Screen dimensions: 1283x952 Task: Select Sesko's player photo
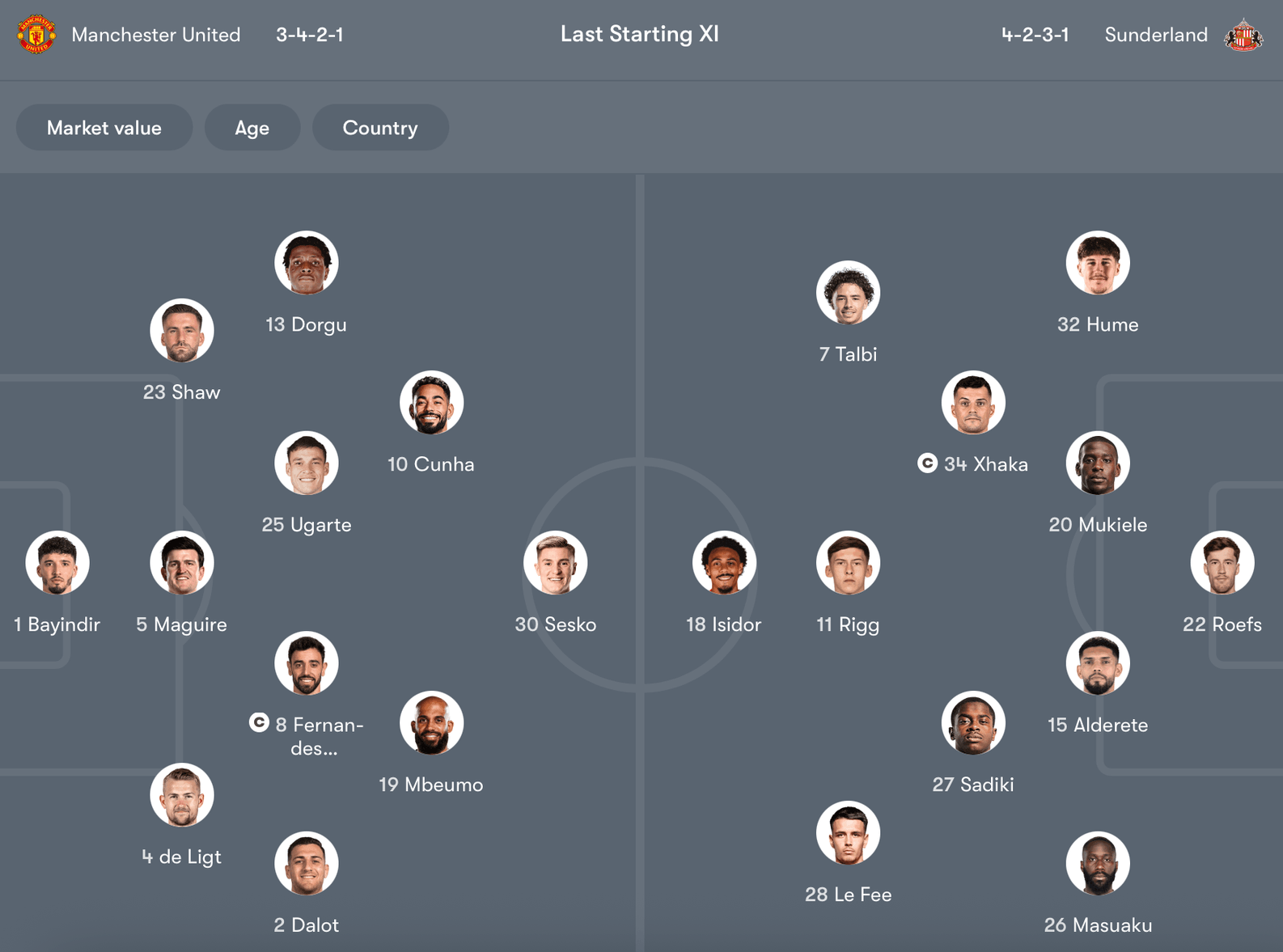pyautogui.click(x=555, y=563)
